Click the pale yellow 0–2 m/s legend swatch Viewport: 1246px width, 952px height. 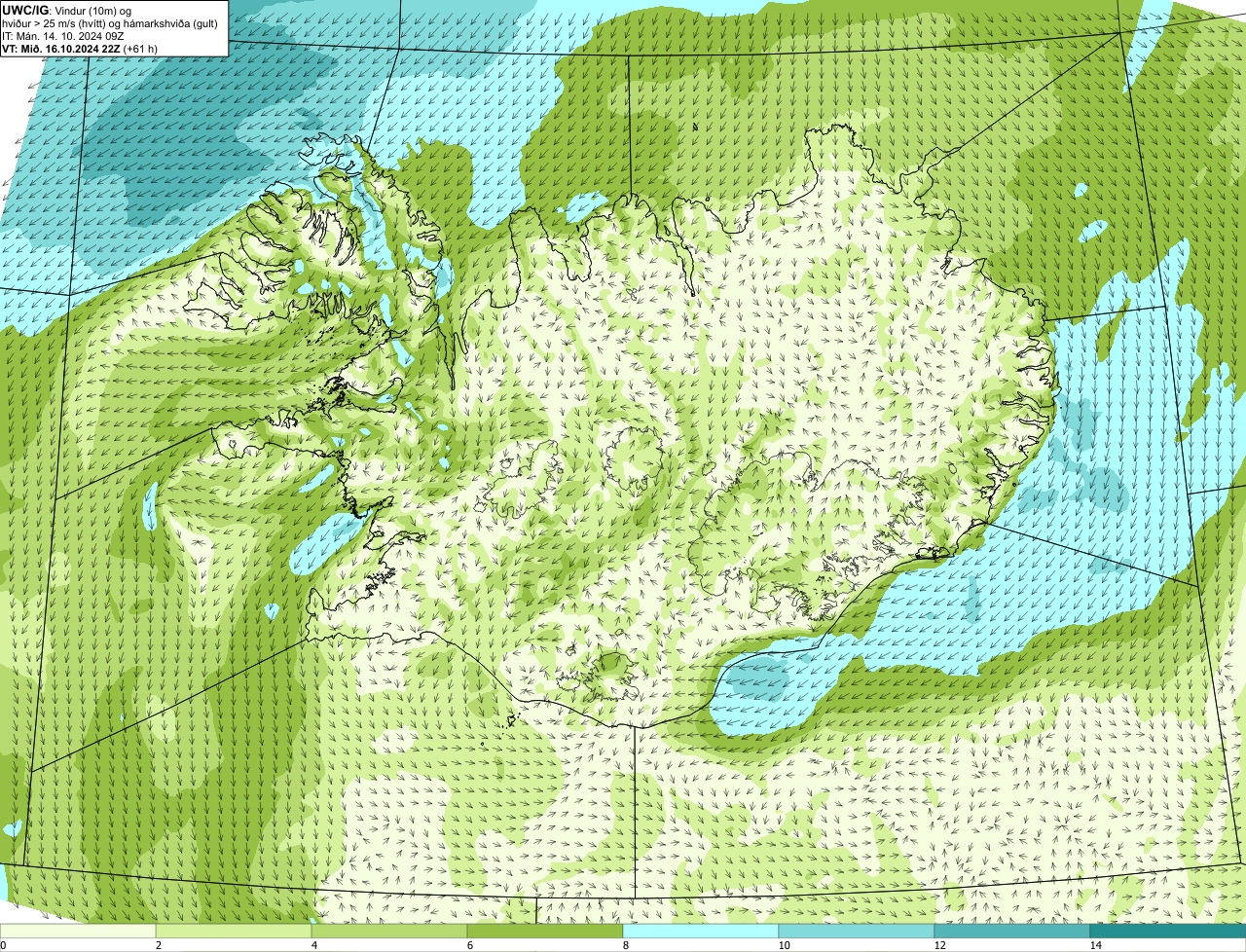pos(78,931)
